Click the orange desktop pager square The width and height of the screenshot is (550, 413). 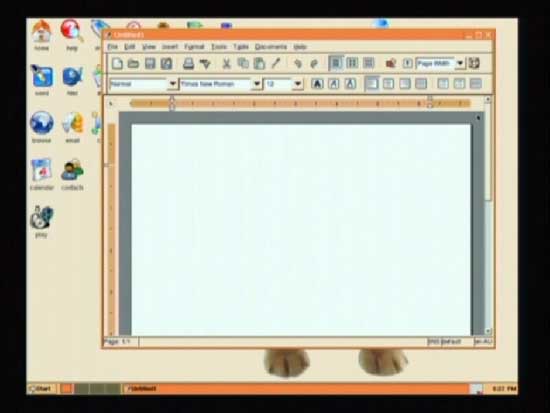[x=66, y=388]
